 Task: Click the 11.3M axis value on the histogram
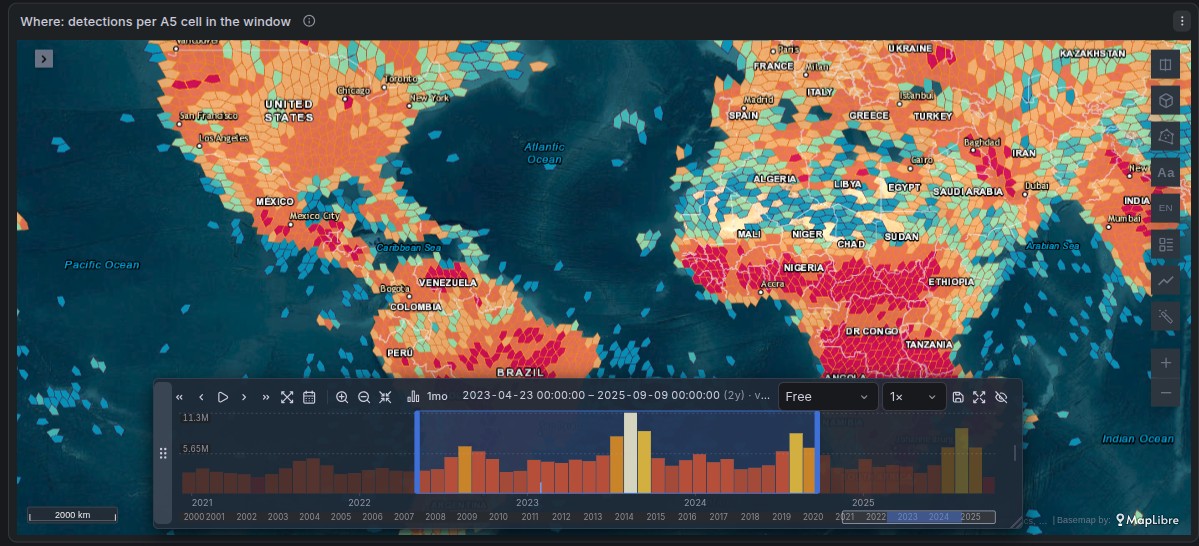(196, 418)
